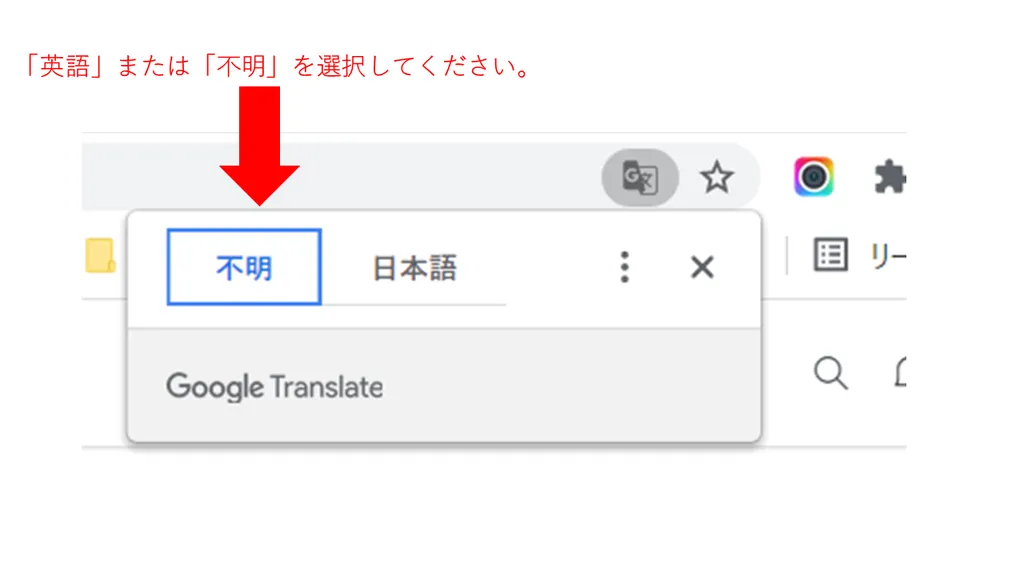Open the reading list icon
The image size is (1024, 576).
[x=831, y=255]
